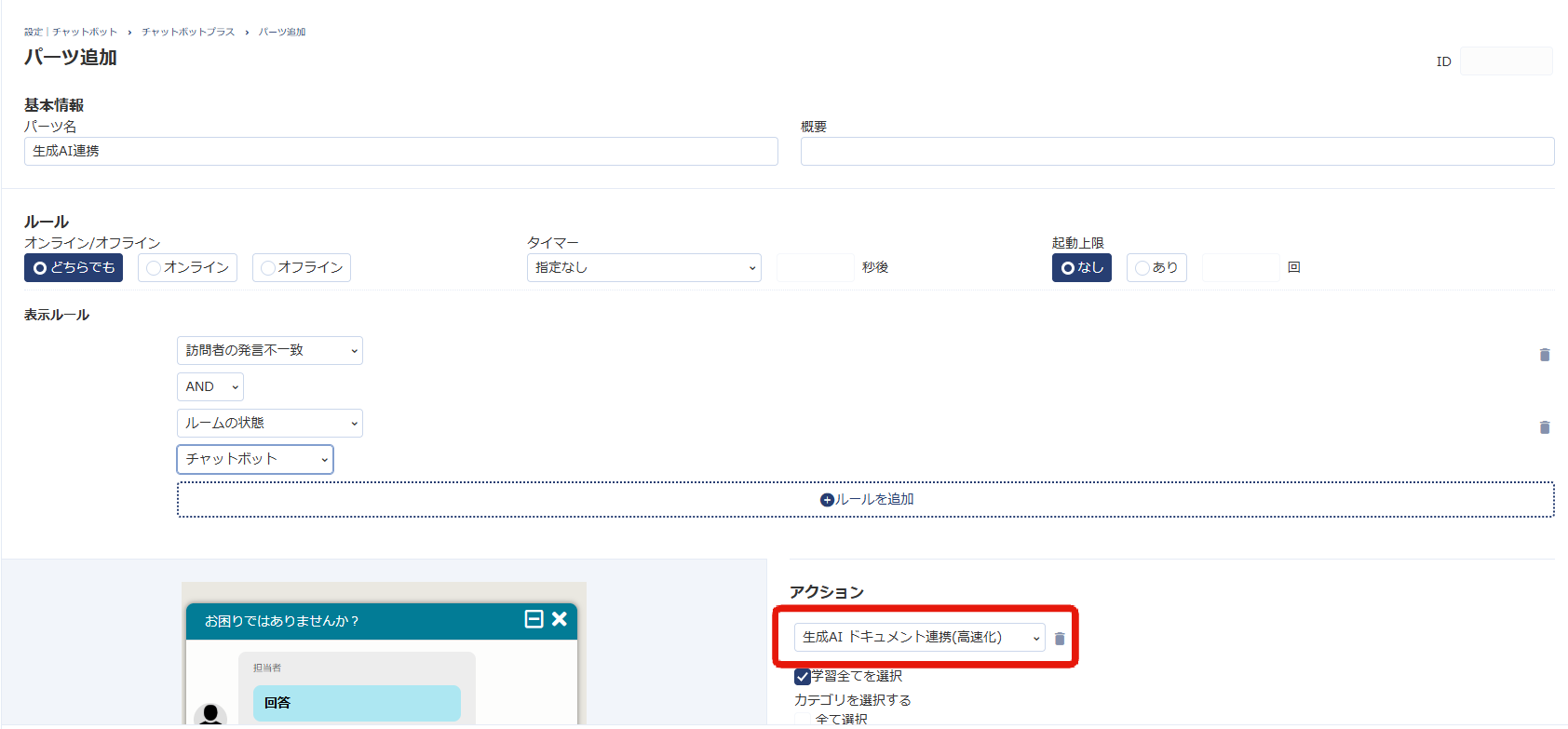1568x729 pixels.
Task: Uncheck the 学習全てを選択 checkbox
Action: [803, 677]
